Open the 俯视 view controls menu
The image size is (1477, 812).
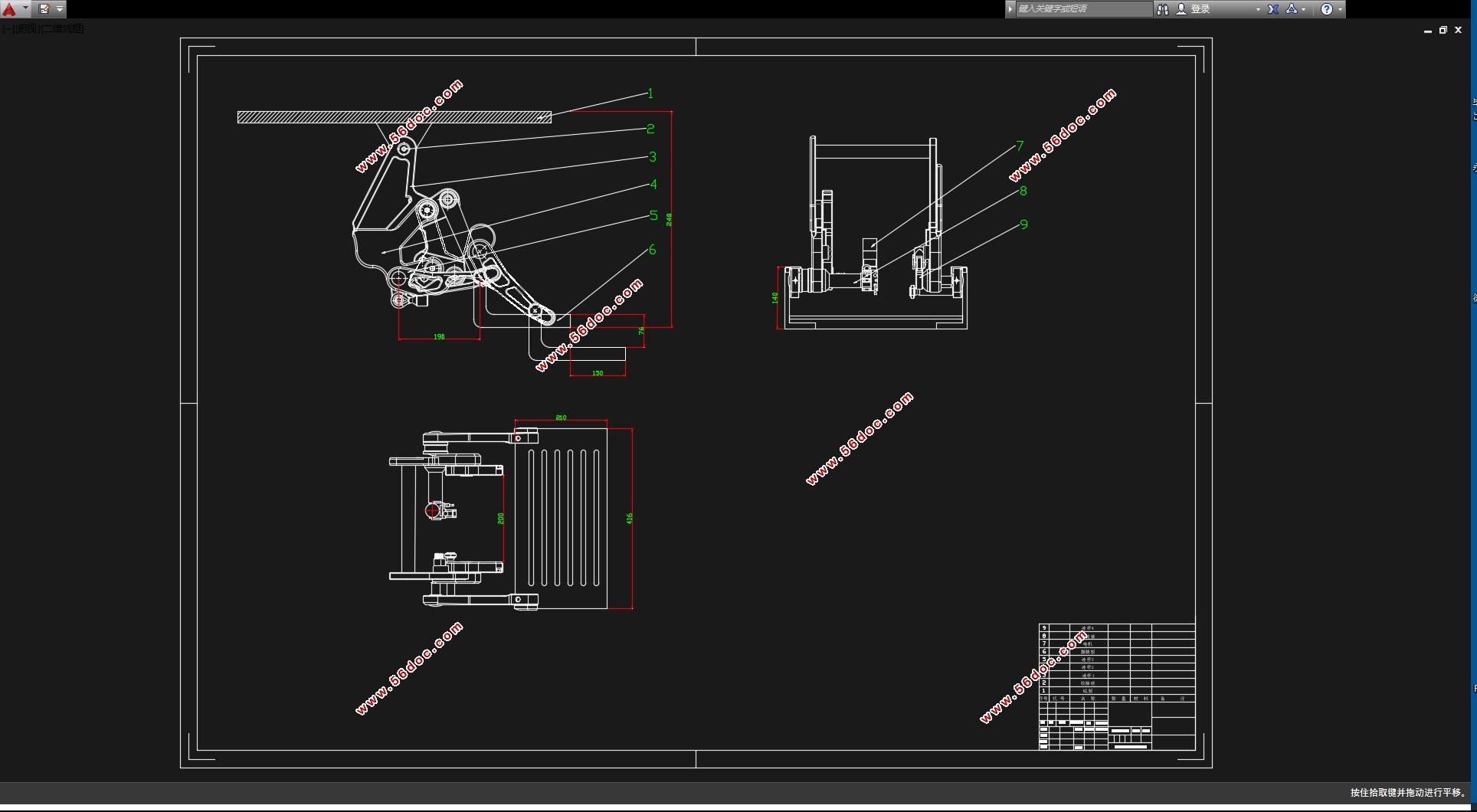pos(27,29)
